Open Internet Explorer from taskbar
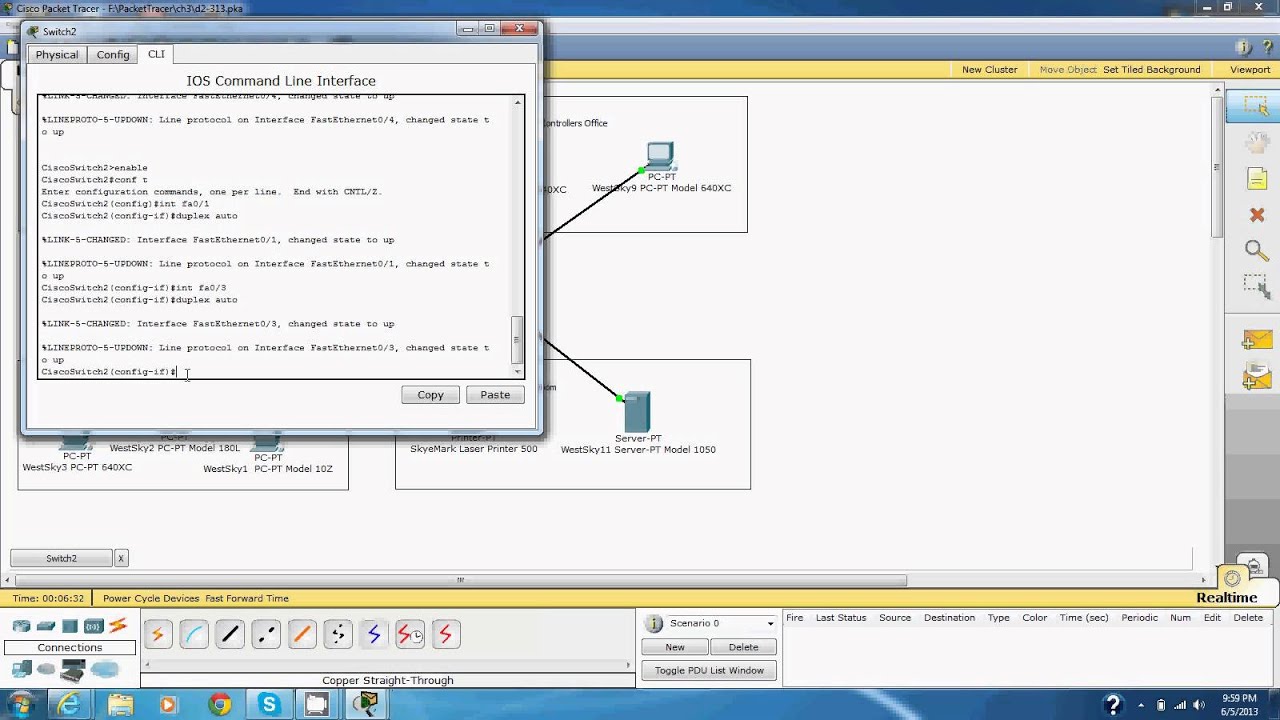Viewport: 1280px width, 720px height. 69,705
